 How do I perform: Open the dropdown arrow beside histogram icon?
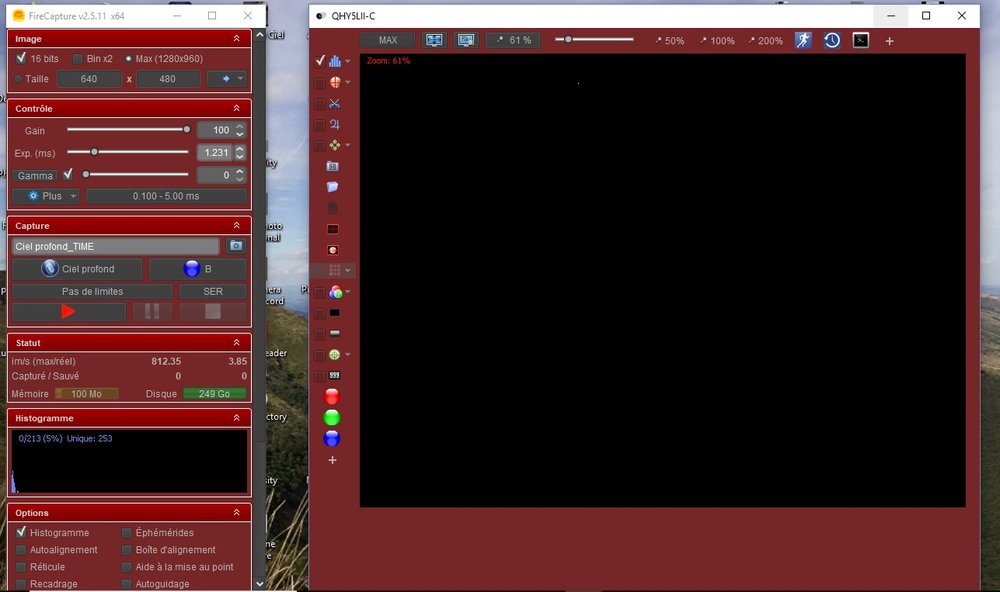click(348, 61)
